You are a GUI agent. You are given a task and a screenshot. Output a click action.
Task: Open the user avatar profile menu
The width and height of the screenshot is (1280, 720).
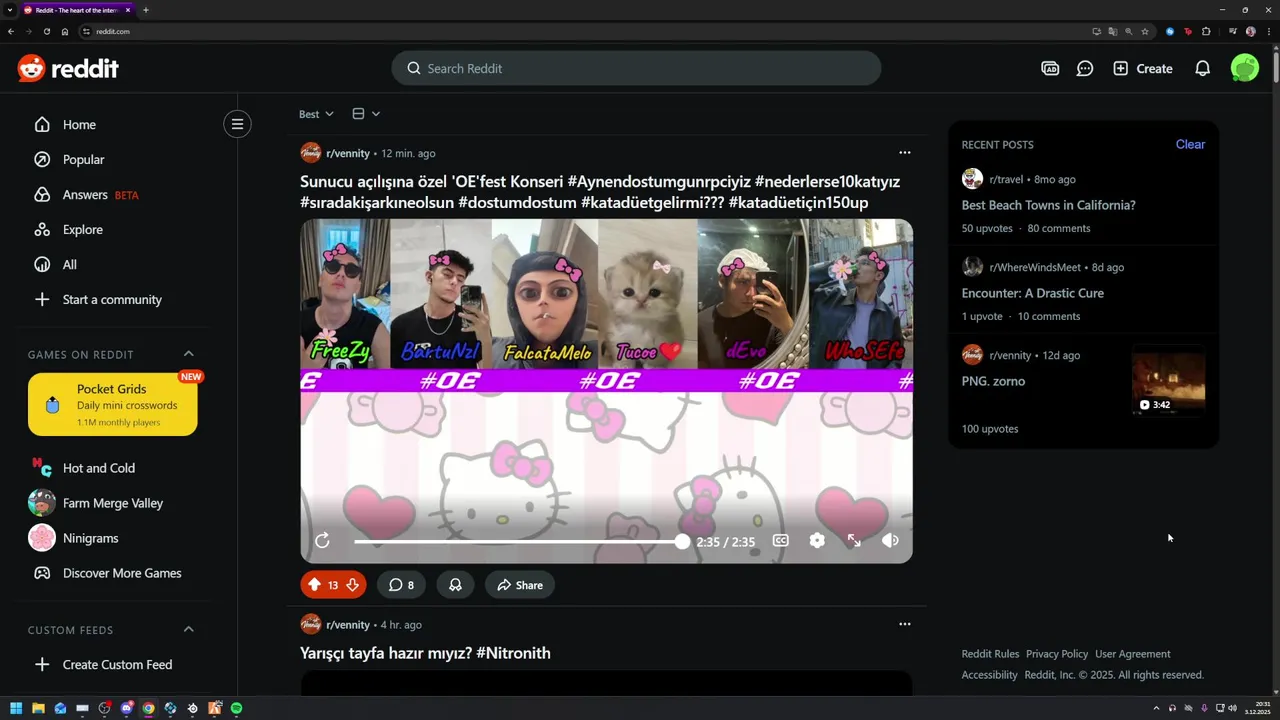point(1245,68)
